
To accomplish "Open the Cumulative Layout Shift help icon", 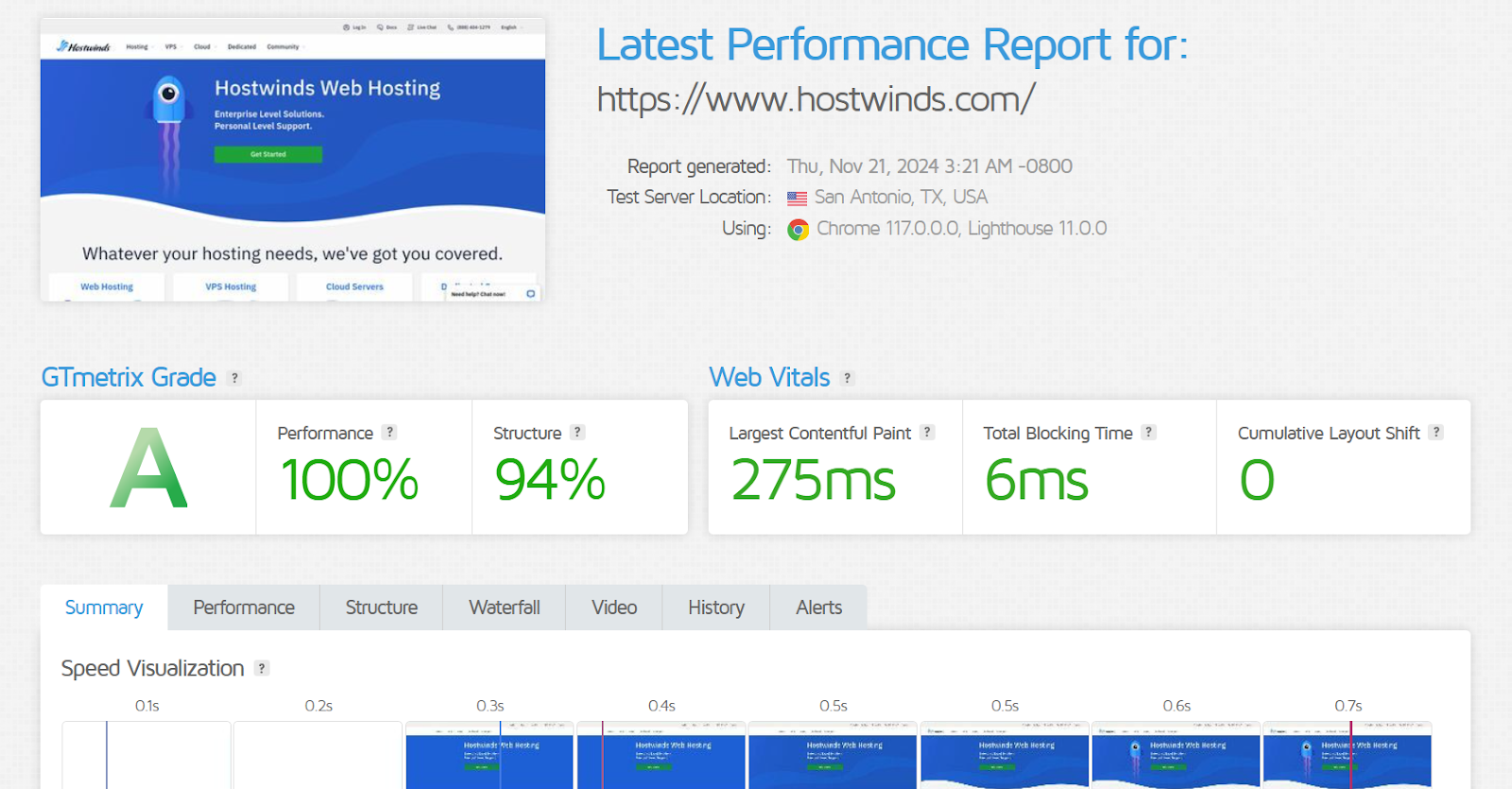I will (1435, 432).
